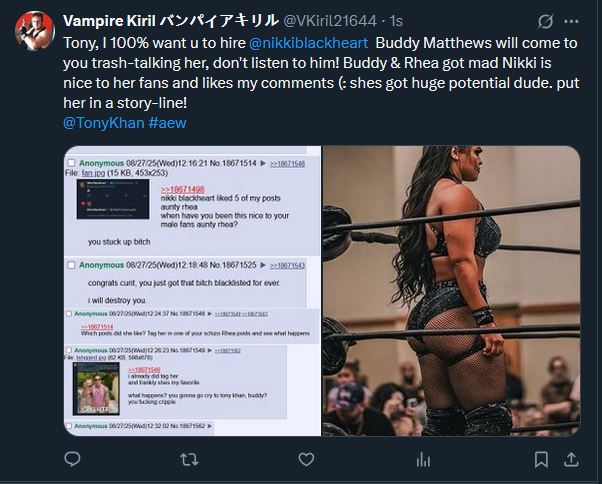
Task: Open the forum screenshot image on the left
Action: pyautogui.click(x=192, y=291)
